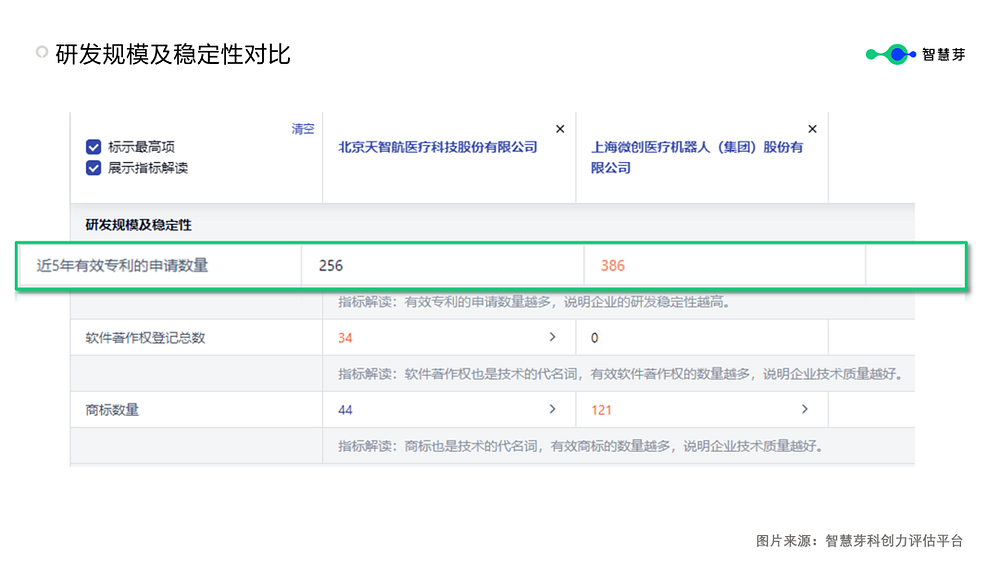
Task: Click the 商标也是技术的代名词 interpretation text
Action: pos(580,446)
